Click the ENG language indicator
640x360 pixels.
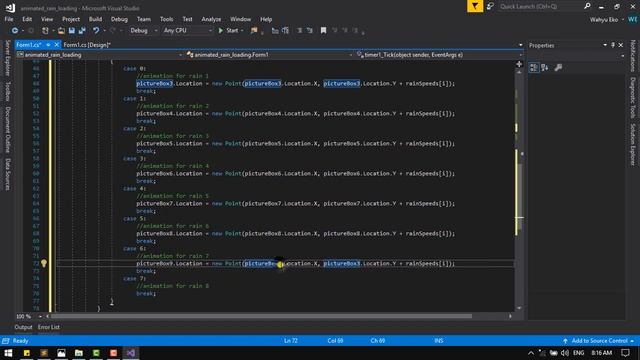tap(578, 353)
